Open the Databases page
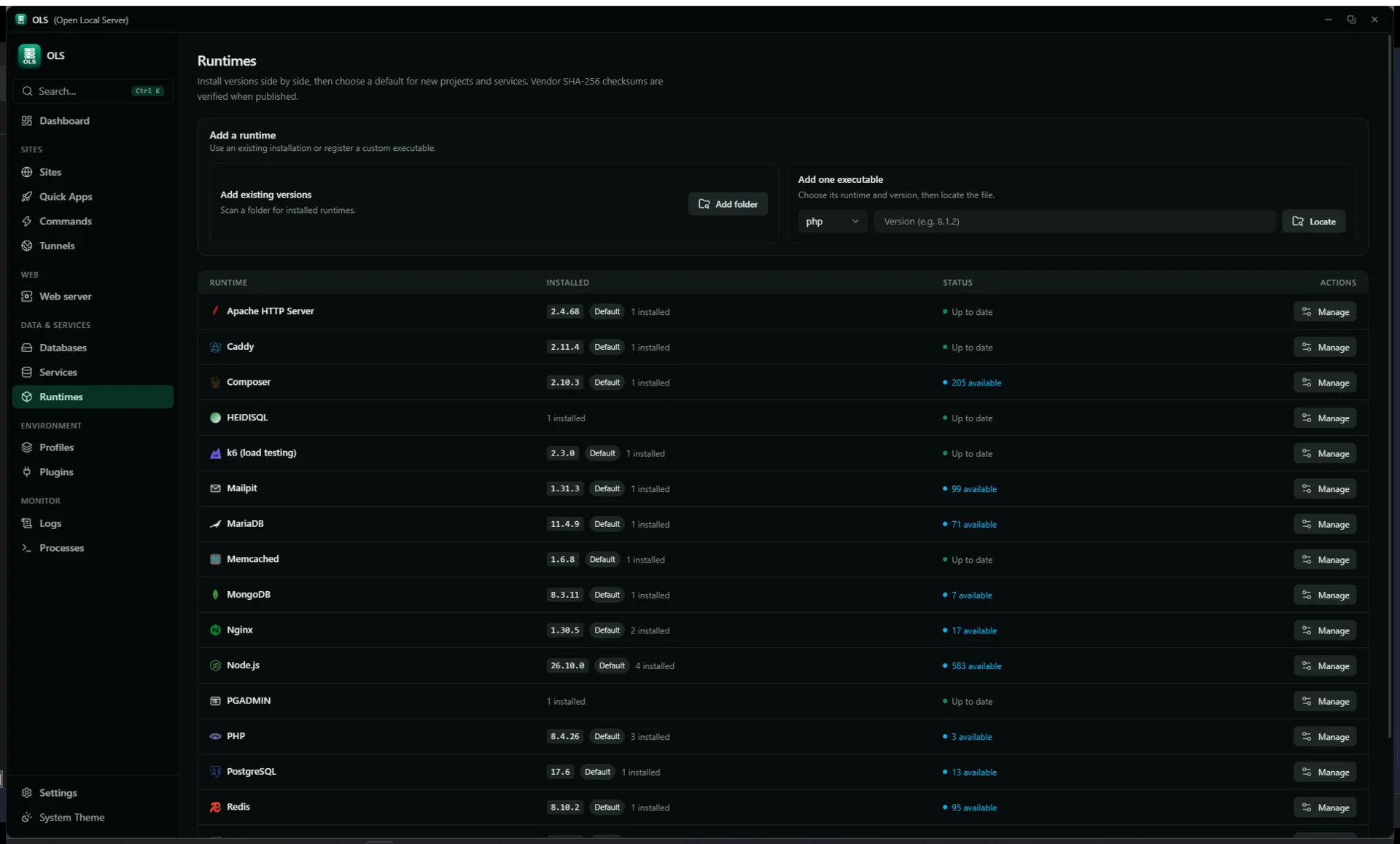Screen dimensions: 1400x844 click(93, 348)
